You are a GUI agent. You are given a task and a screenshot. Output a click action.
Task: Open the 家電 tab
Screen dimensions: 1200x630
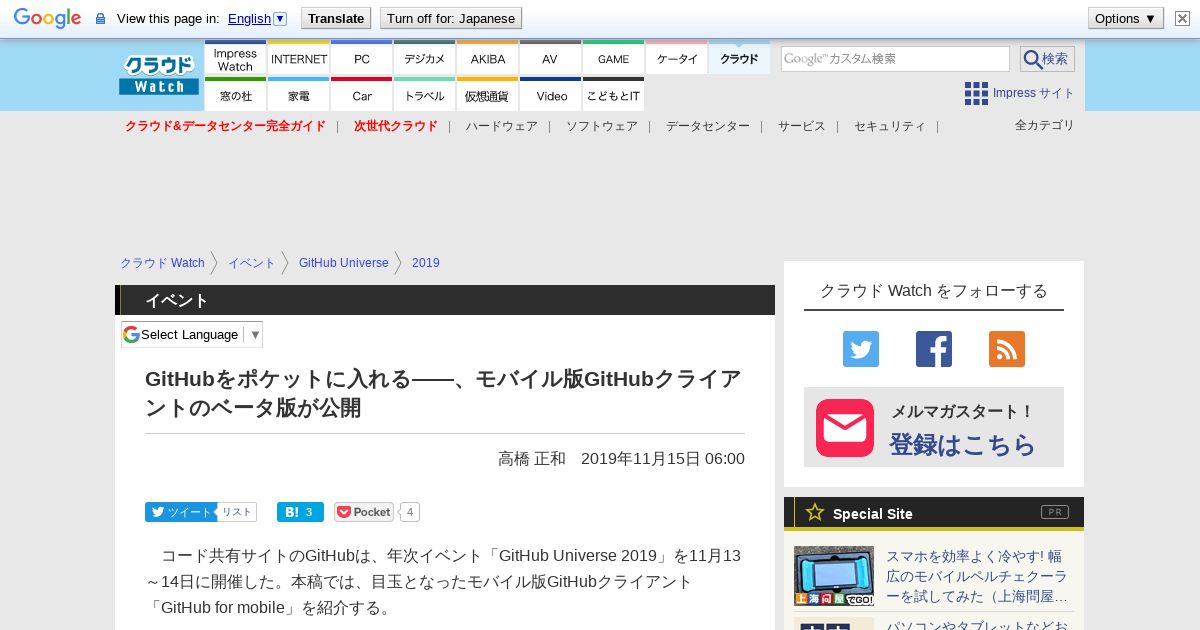pos(298,95)
